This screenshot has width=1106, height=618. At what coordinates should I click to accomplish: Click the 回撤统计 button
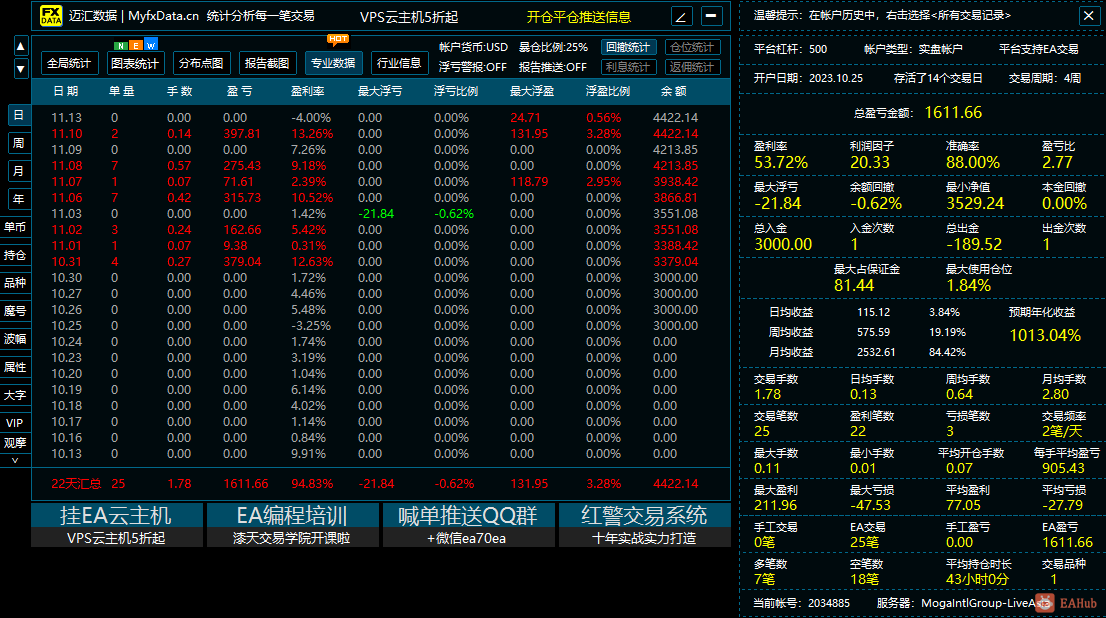[628, 47]
